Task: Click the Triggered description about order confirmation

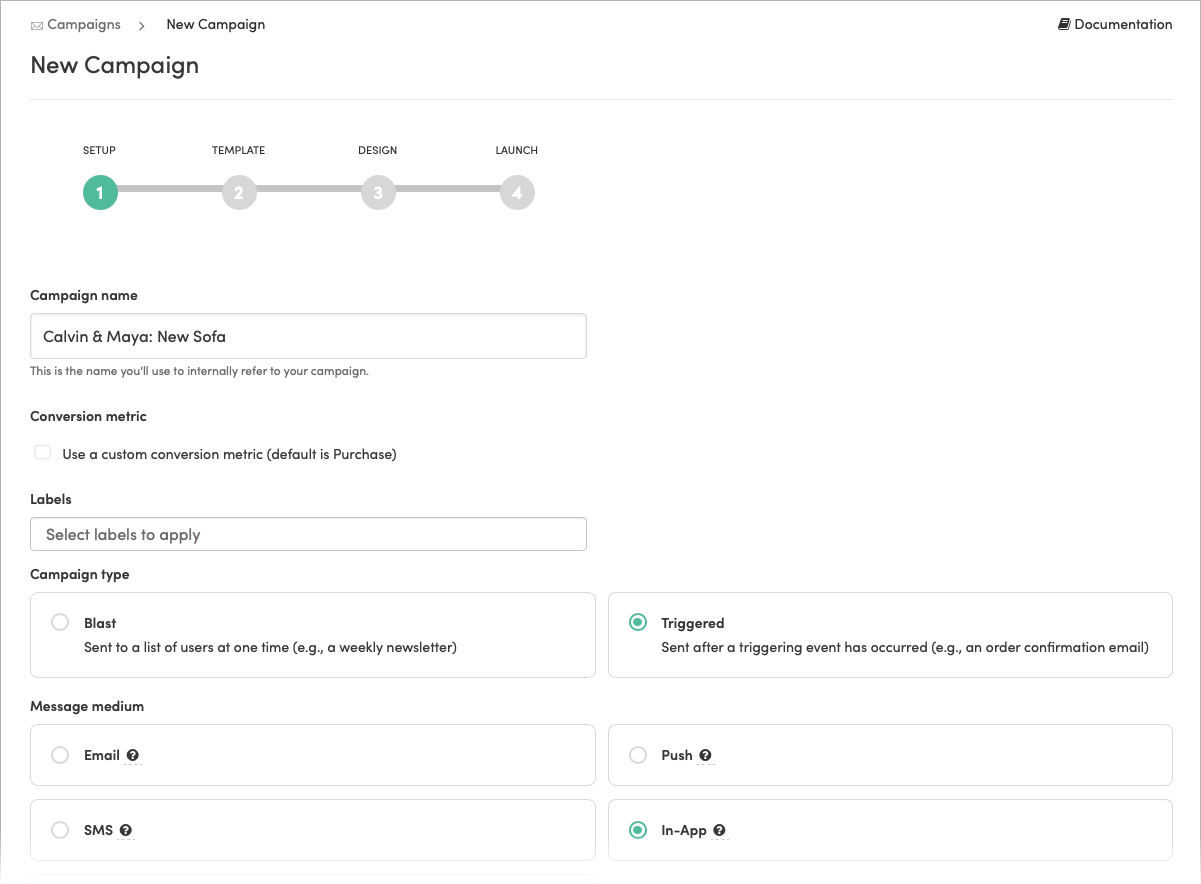Action: [x=905, y=647]
